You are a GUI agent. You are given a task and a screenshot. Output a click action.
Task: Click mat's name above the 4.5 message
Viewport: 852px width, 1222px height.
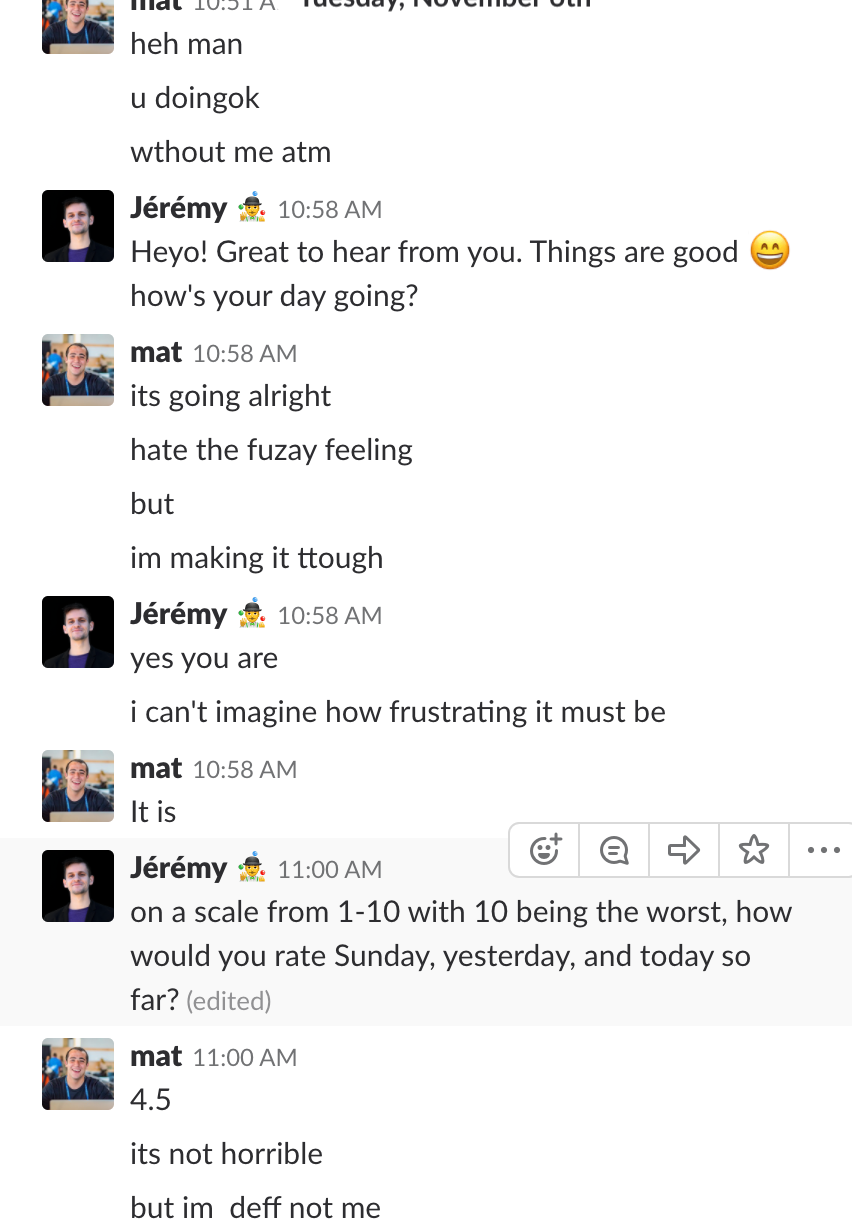tap(156, 1056)
